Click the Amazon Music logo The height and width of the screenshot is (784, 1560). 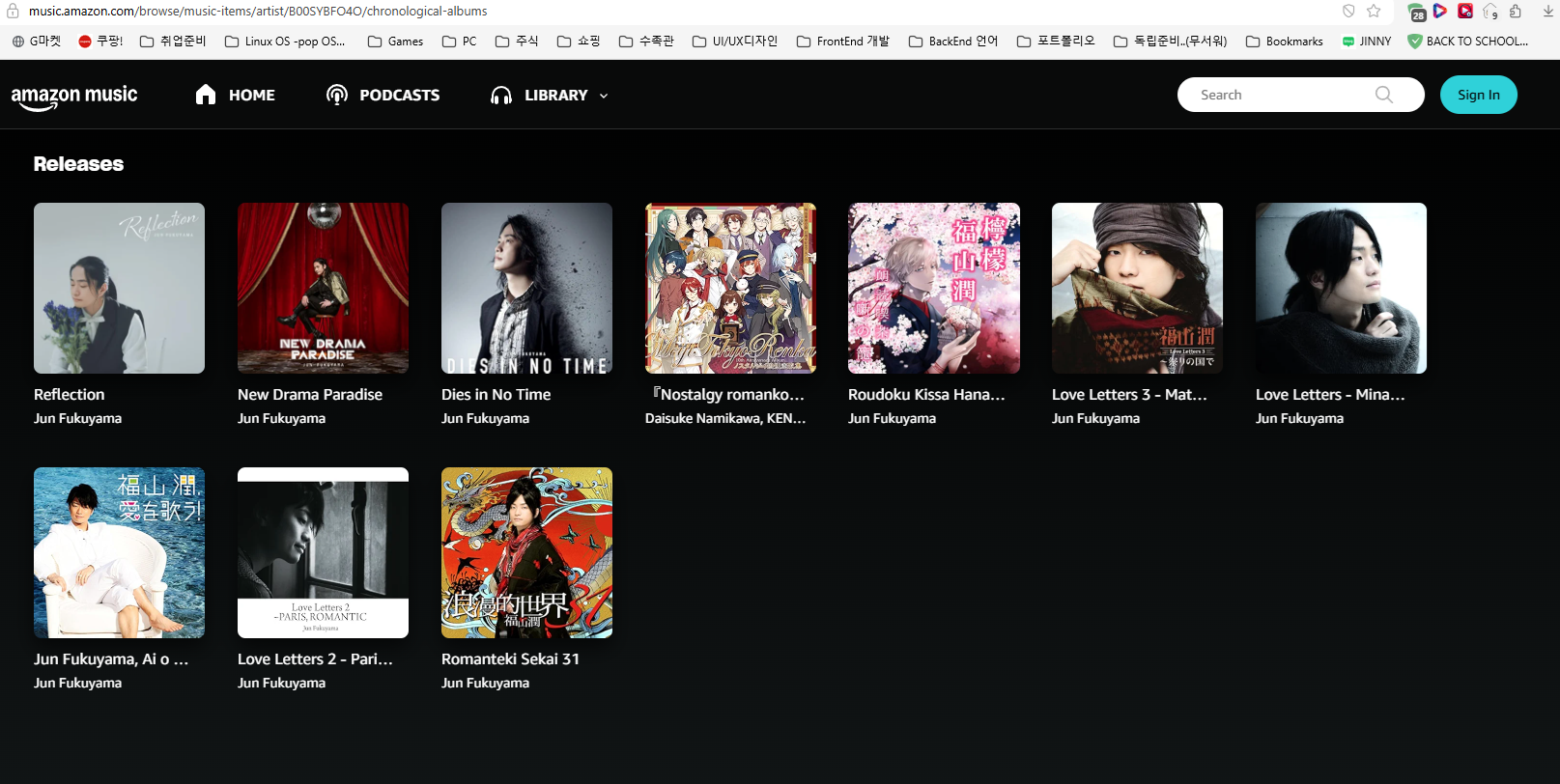74,96
